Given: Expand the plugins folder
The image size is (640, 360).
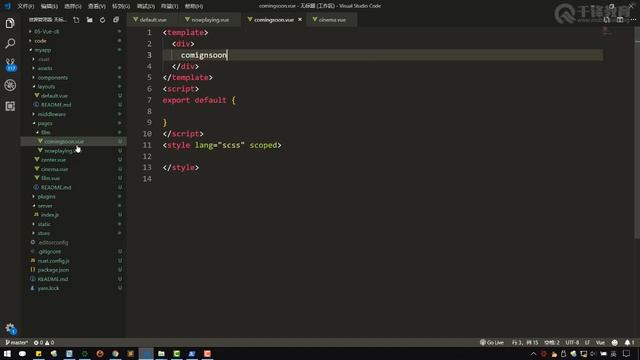Looking at the screenshot, I should [47, 197].
